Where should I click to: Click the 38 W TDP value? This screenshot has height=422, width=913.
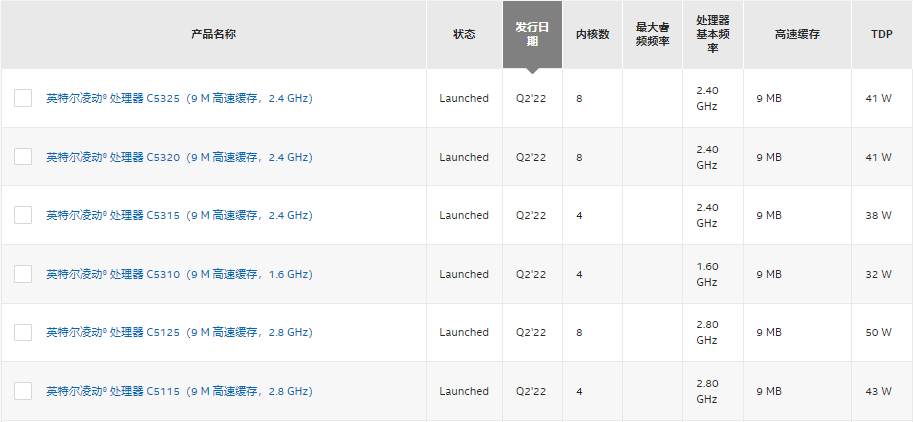pos(879,215)
